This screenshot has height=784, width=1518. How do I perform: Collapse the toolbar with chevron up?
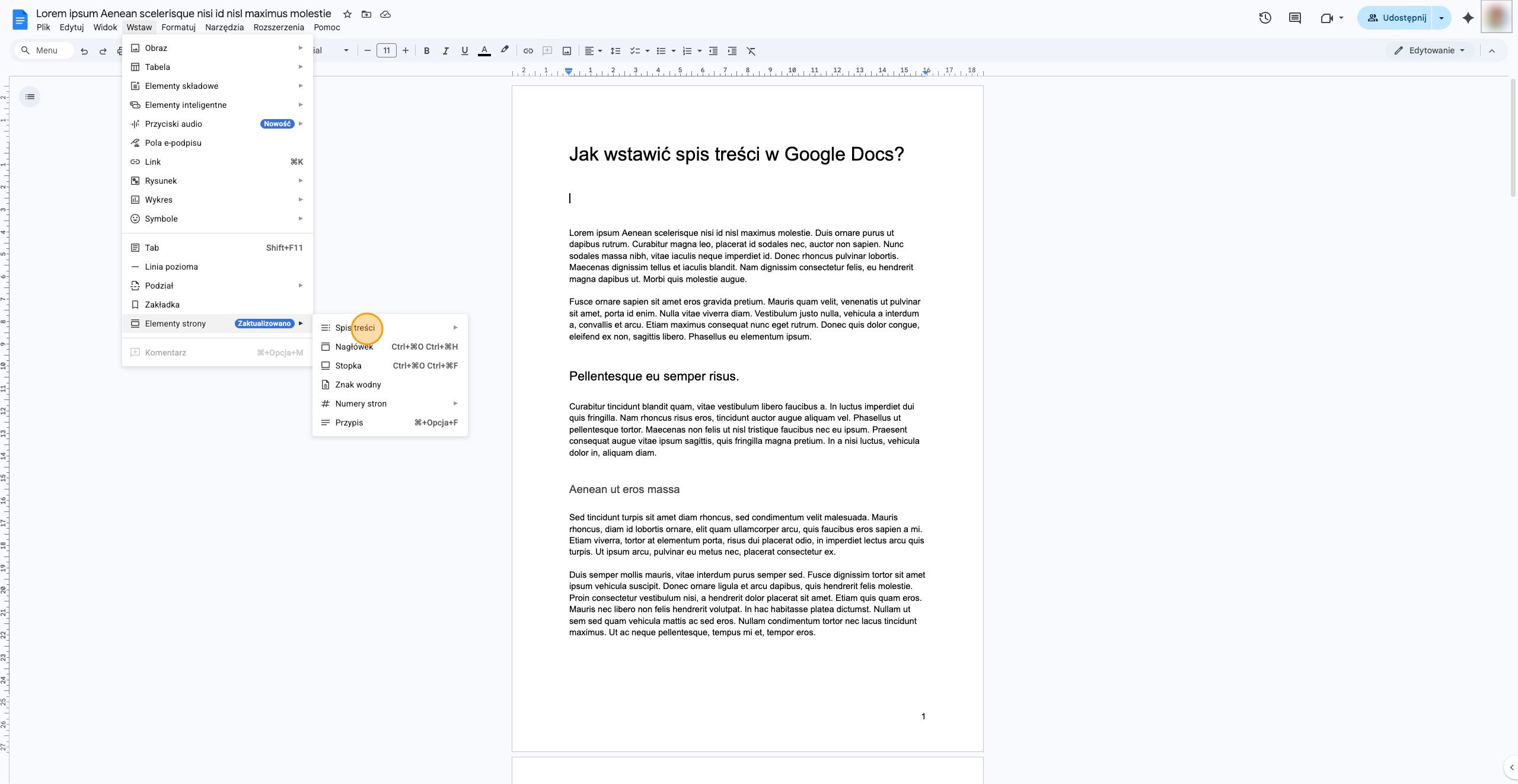(1492, 51)
